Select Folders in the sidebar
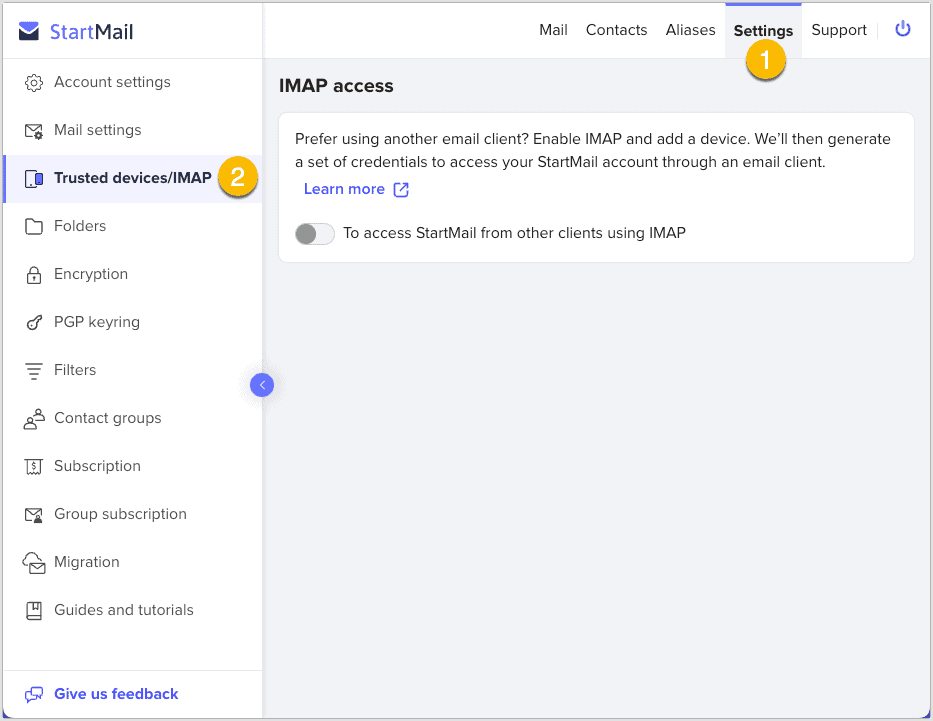This screenshot has width=933, height=721. click(x=80, y=226)
